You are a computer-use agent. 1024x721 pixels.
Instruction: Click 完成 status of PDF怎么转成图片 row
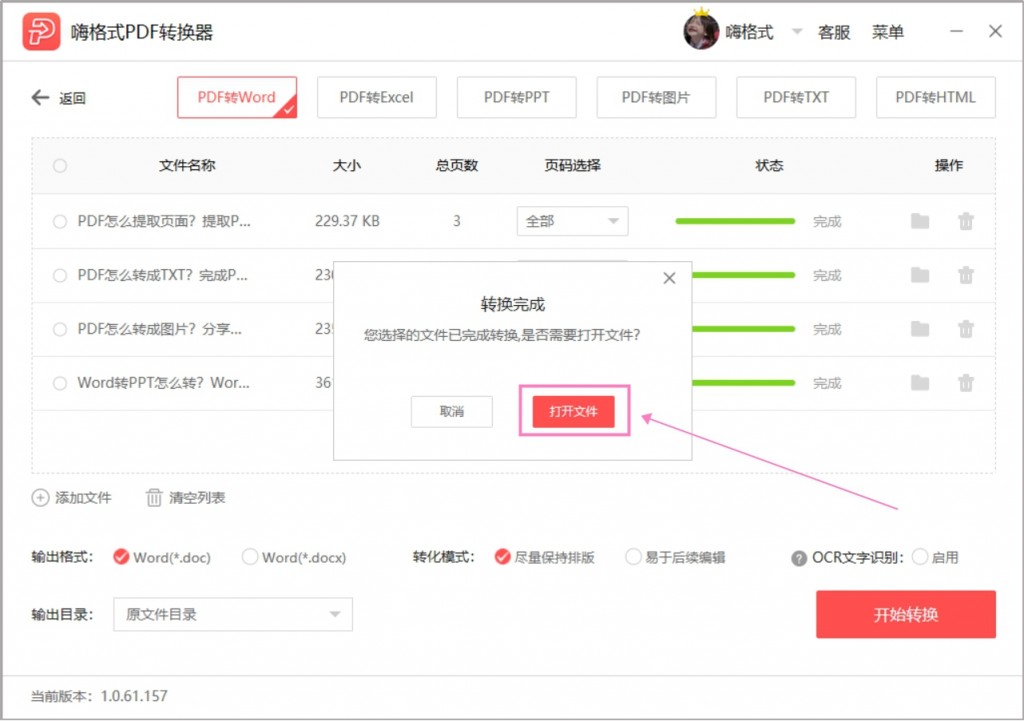click(x=827, y=329)
